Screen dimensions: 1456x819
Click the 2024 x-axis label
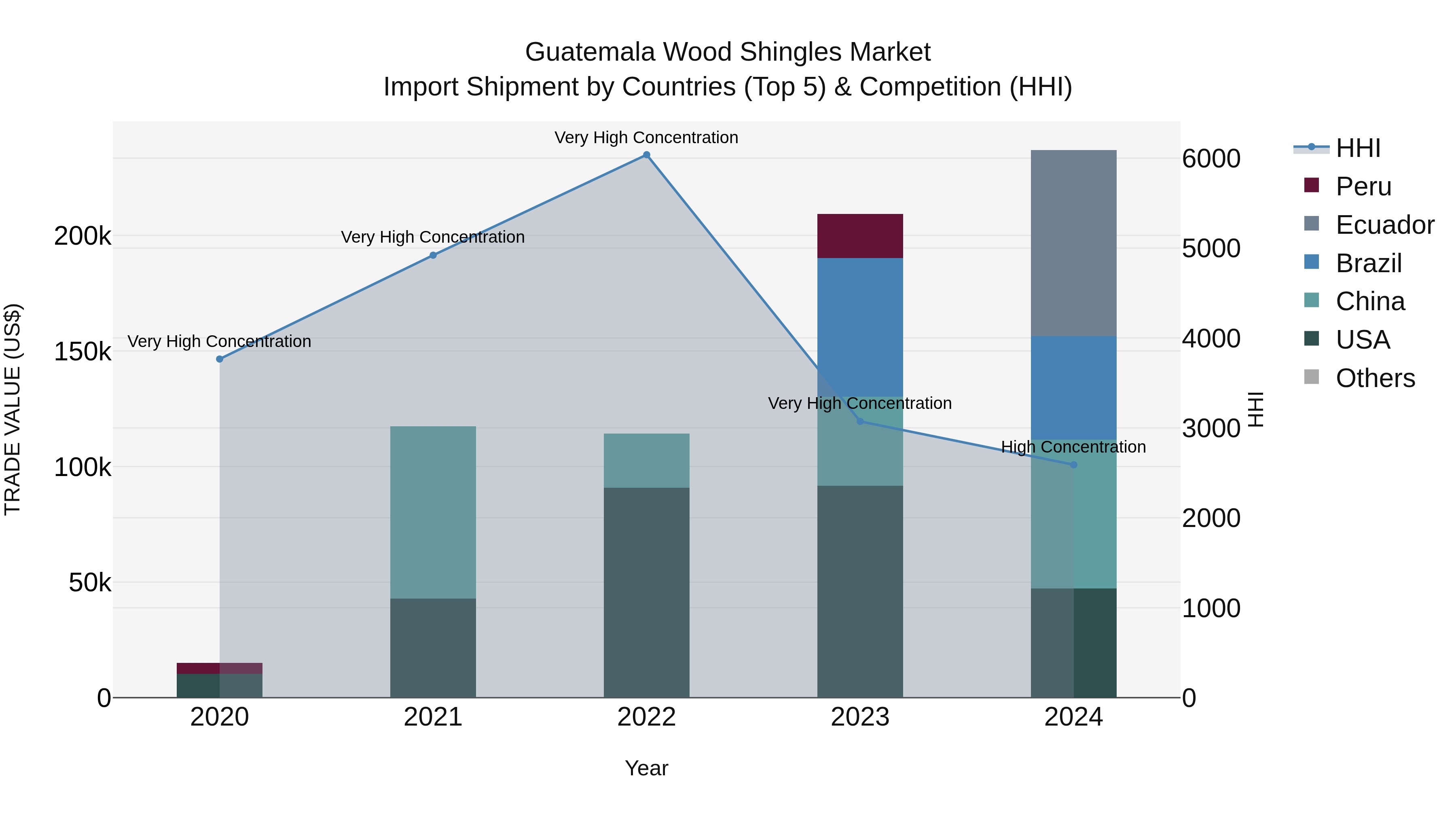coord(1074,717)
